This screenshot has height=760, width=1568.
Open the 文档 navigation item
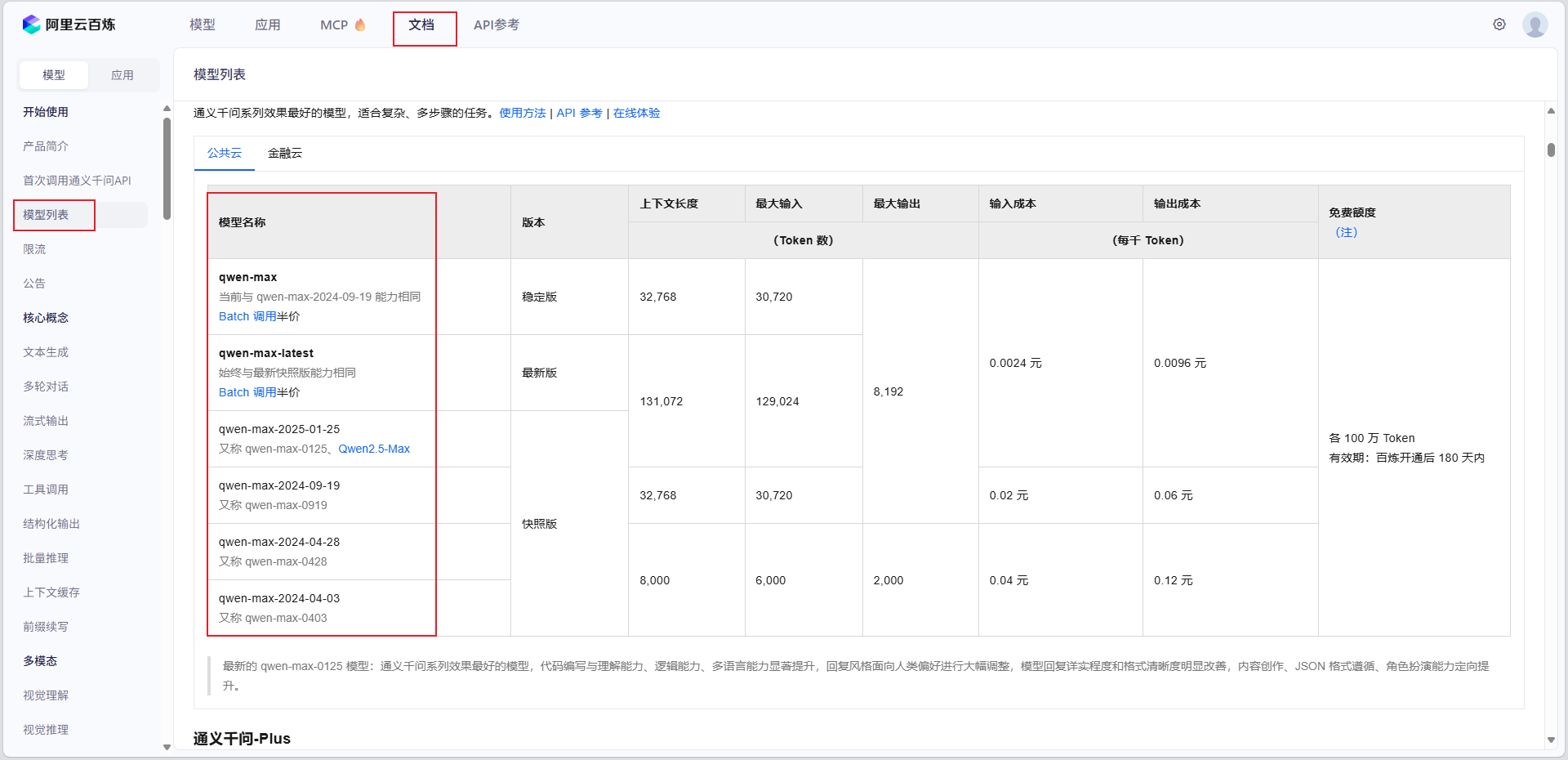click(x=424, y=25)
